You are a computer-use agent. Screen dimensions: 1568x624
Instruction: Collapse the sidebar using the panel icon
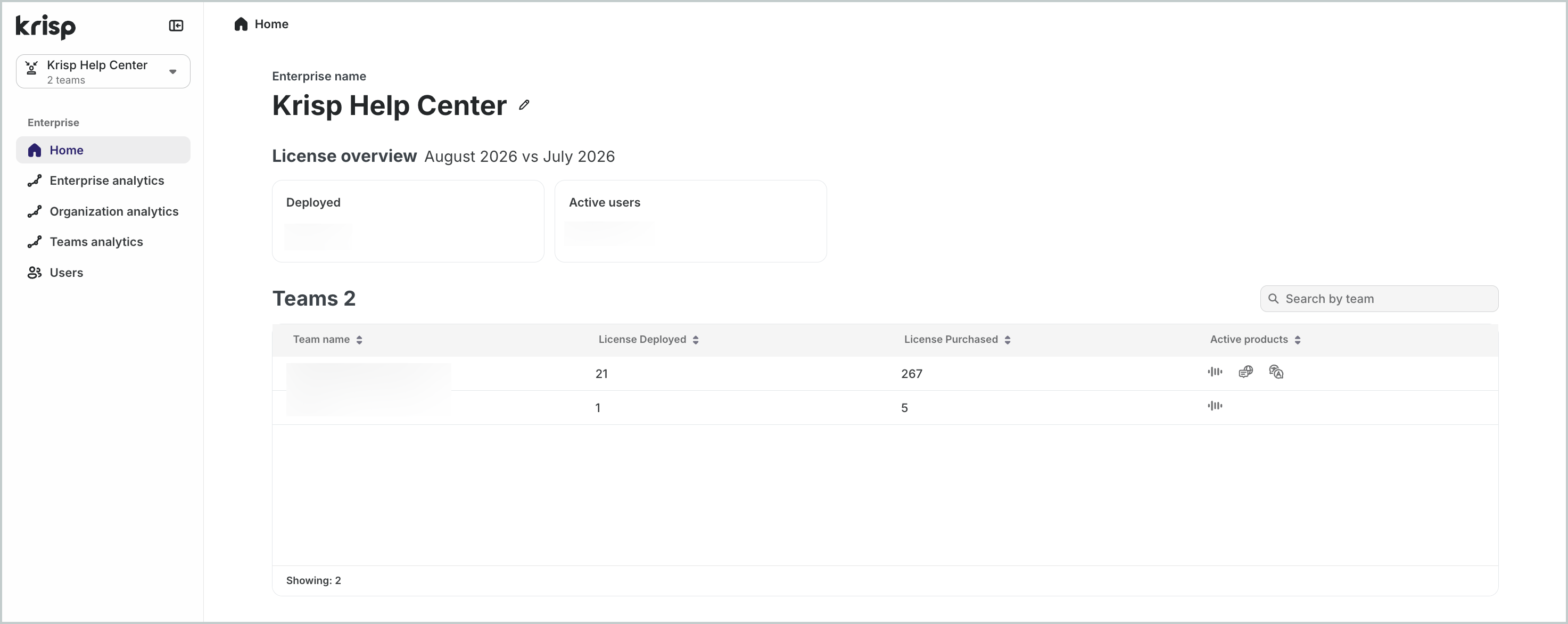pos(176,26)
